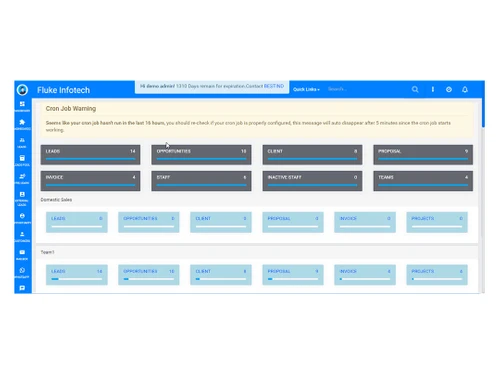Expand the Quick Links dropdown

click(306, 89)
